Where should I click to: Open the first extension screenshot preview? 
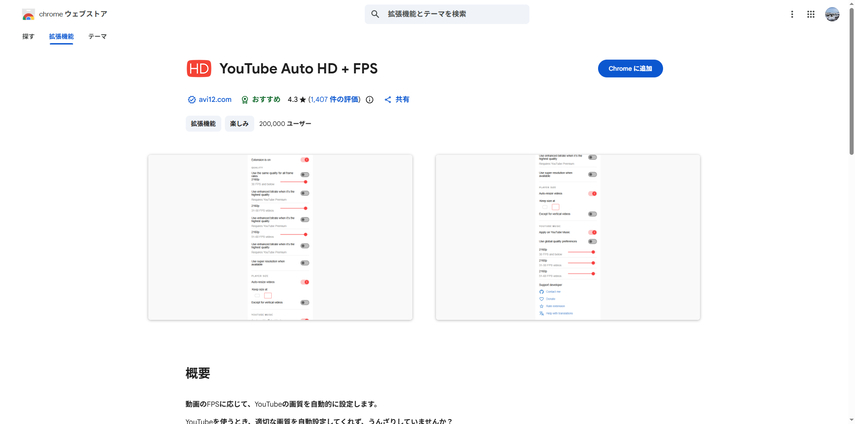click(x=280, y=237)
